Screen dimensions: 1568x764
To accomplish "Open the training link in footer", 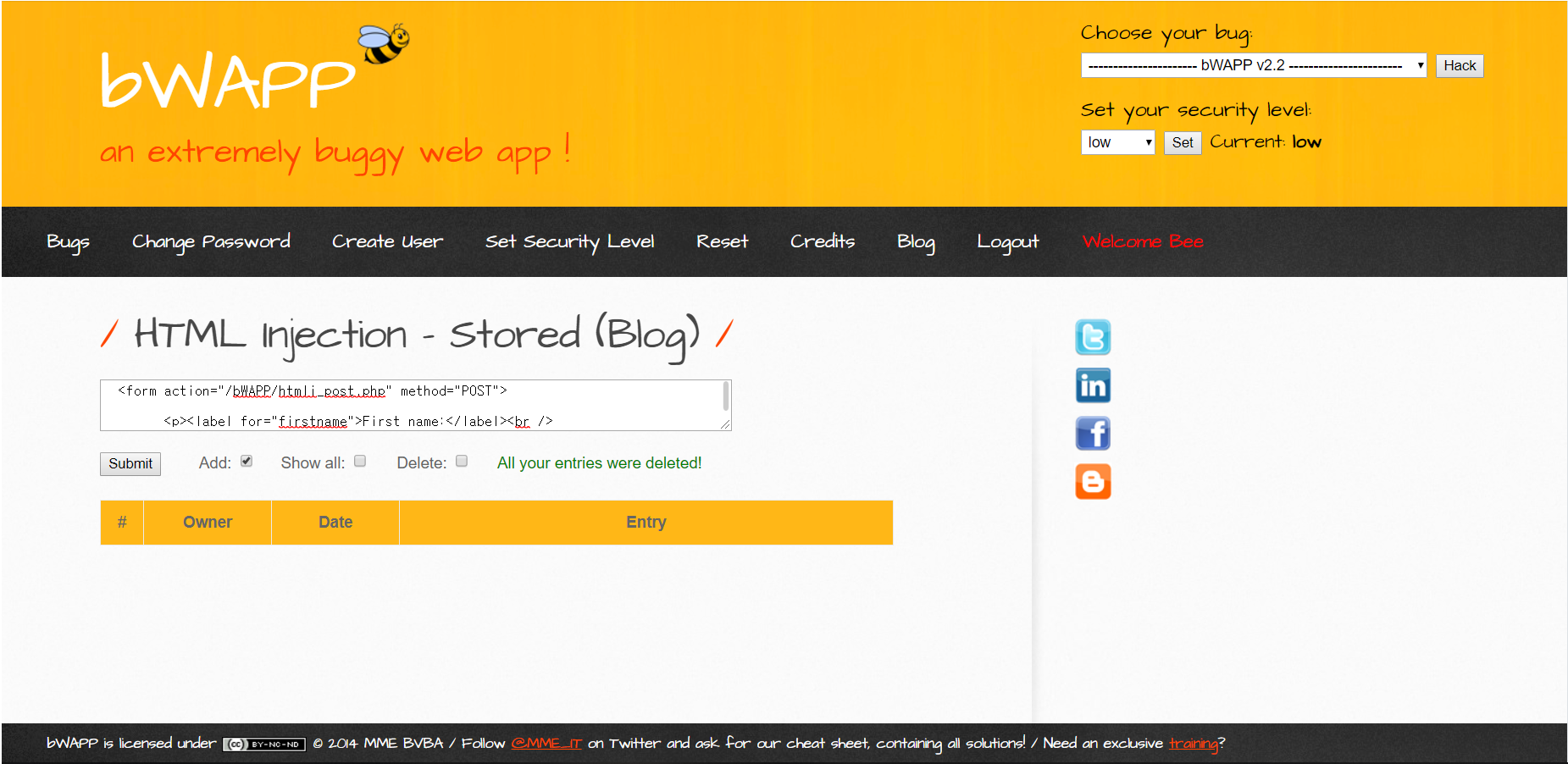I will [1193, 744].
